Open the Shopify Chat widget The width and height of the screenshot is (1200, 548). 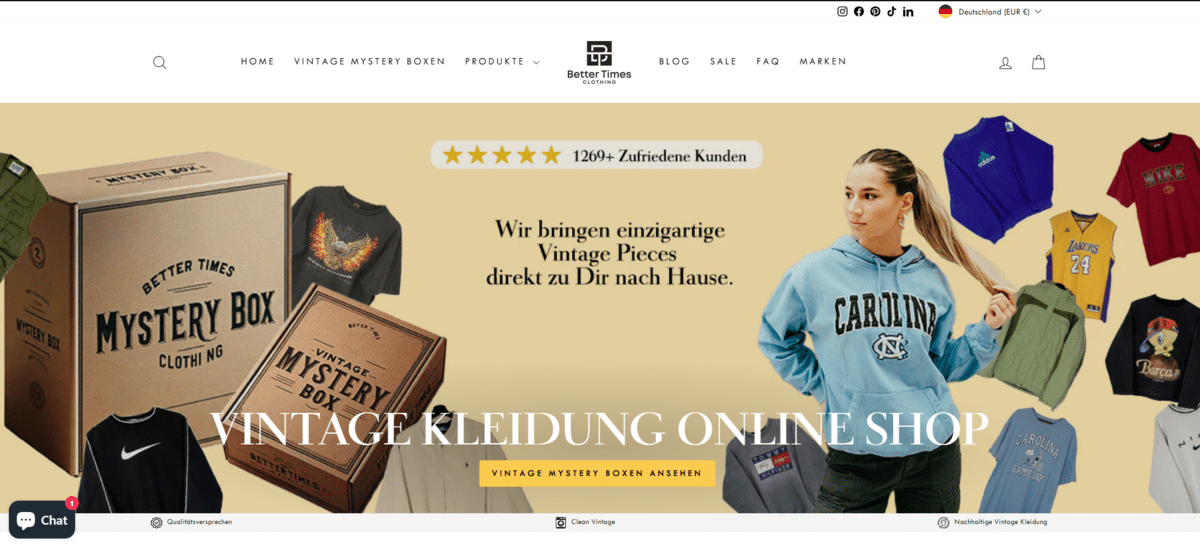tap(42, 520)
